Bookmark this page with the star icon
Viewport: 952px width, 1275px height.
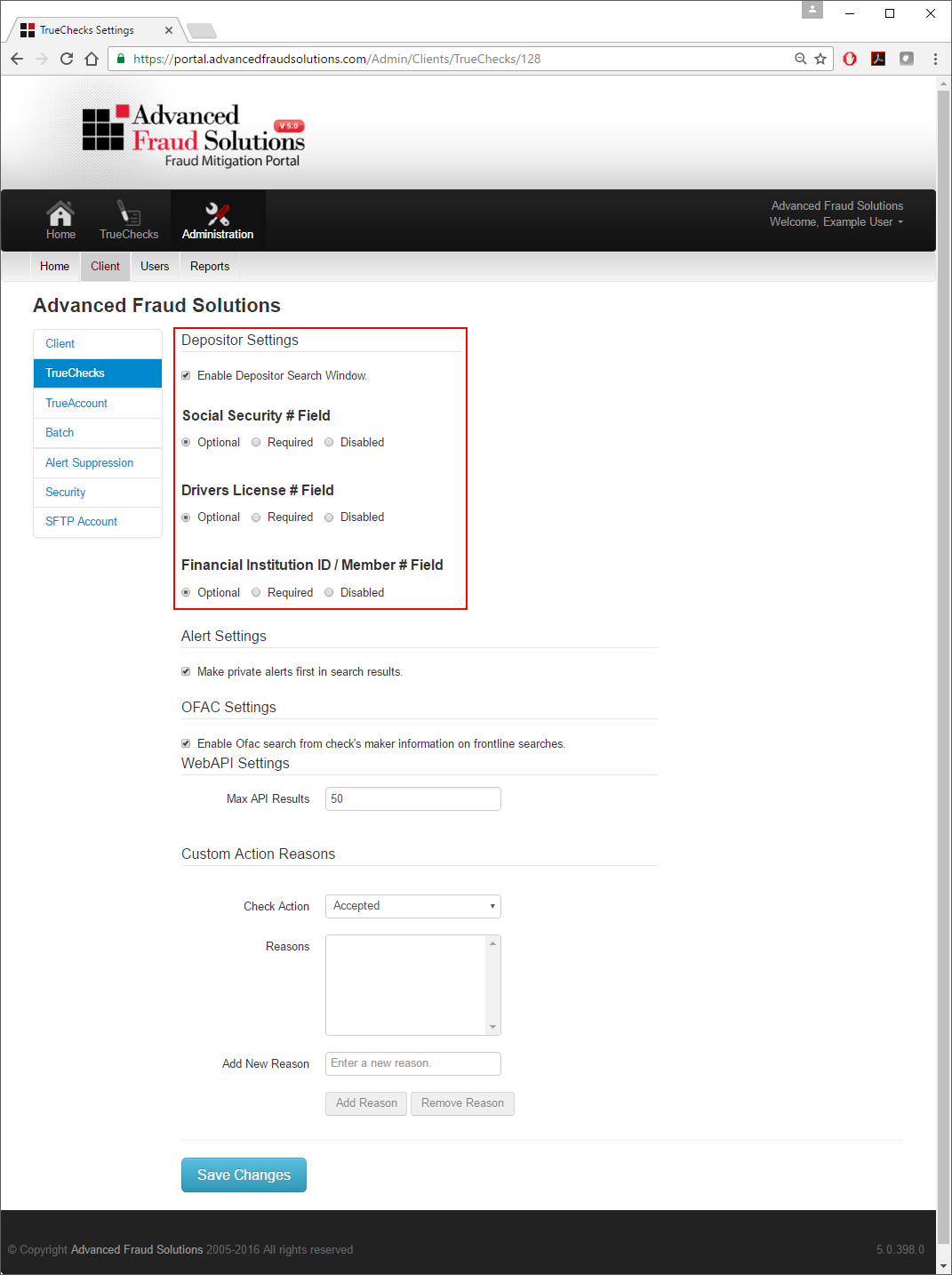point(820,59)
